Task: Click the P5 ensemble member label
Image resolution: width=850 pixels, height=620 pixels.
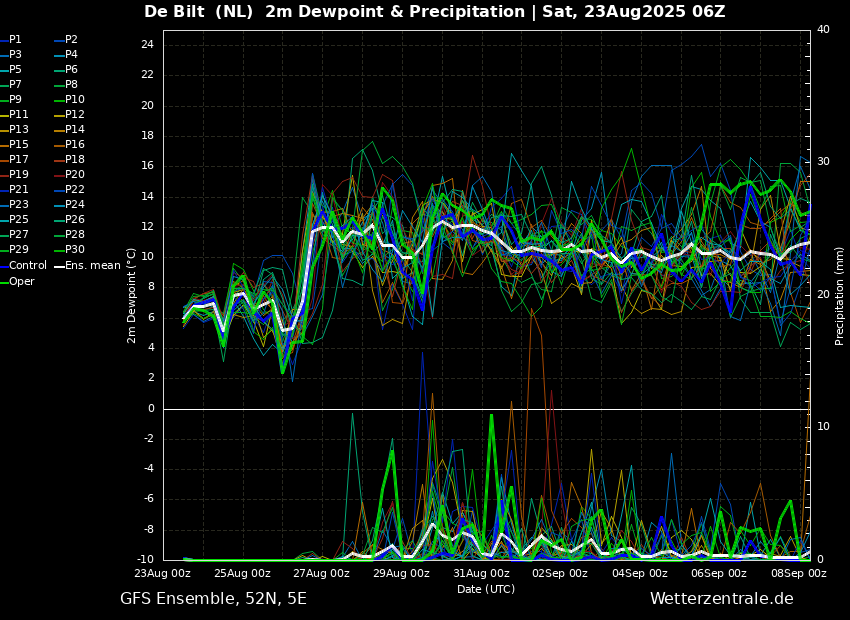Action: point(11,69)
